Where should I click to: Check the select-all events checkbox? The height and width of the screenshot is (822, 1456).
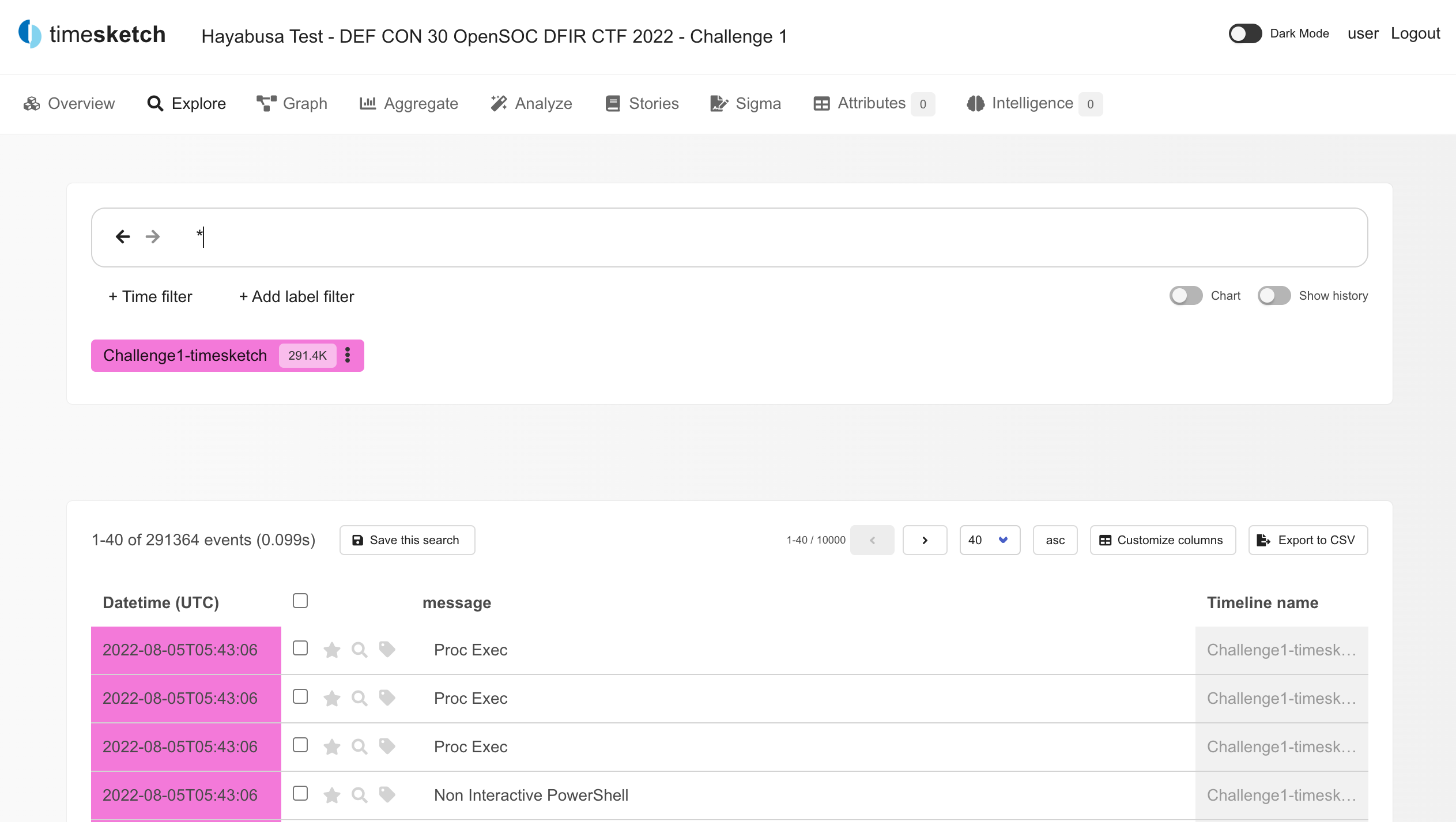tap(300, 601)
